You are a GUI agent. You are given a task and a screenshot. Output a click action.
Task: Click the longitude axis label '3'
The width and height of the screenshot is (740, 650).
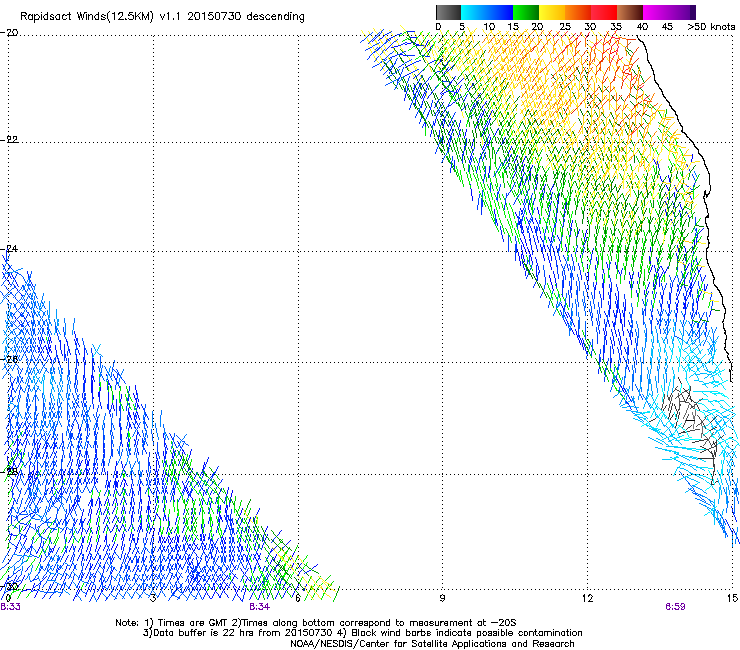[x=153, y=598]
